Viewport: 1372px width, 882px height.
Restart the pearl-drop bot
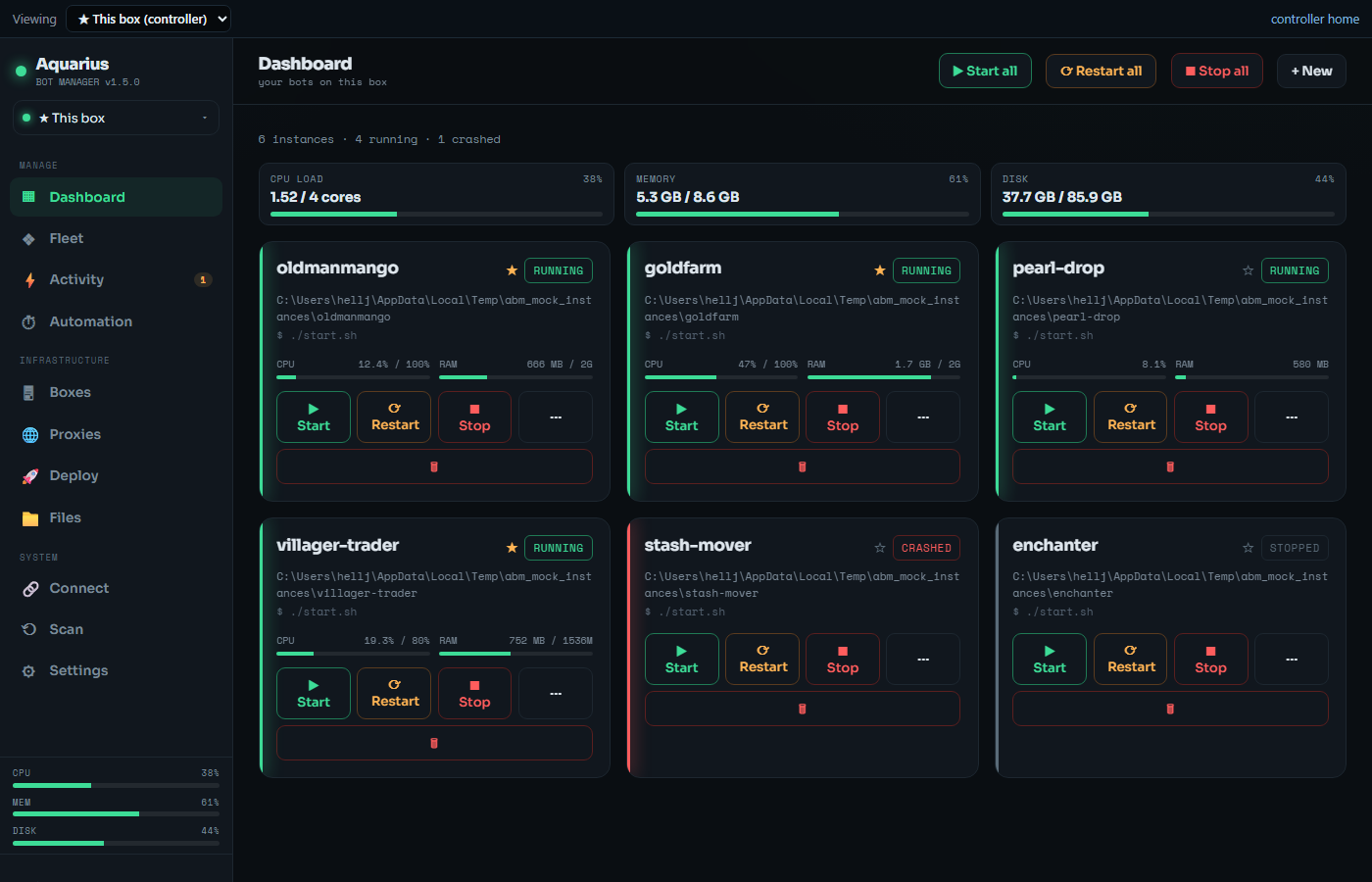(1131, 417)
